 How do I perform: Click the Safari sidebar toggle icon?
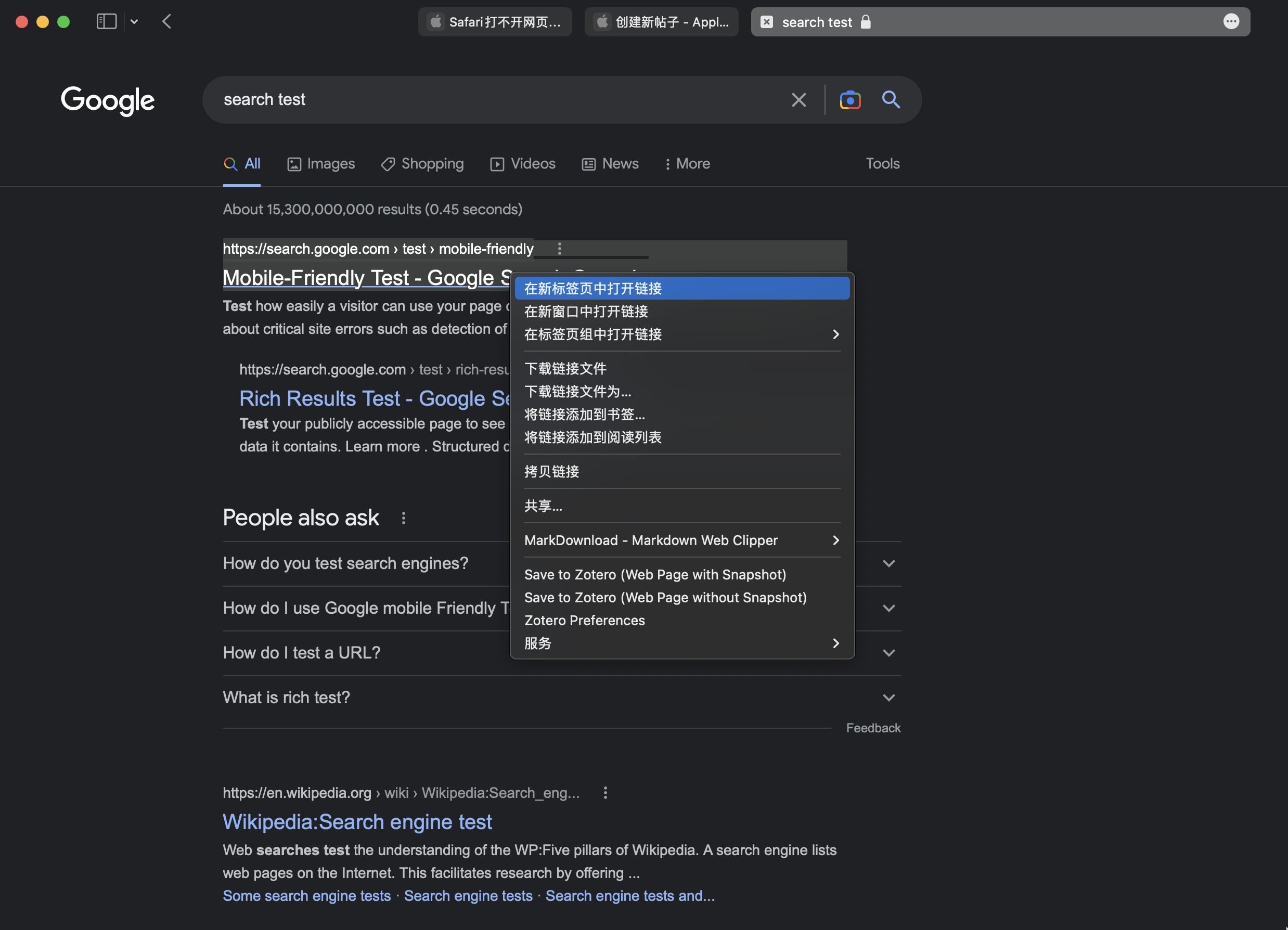click(106, 21)
